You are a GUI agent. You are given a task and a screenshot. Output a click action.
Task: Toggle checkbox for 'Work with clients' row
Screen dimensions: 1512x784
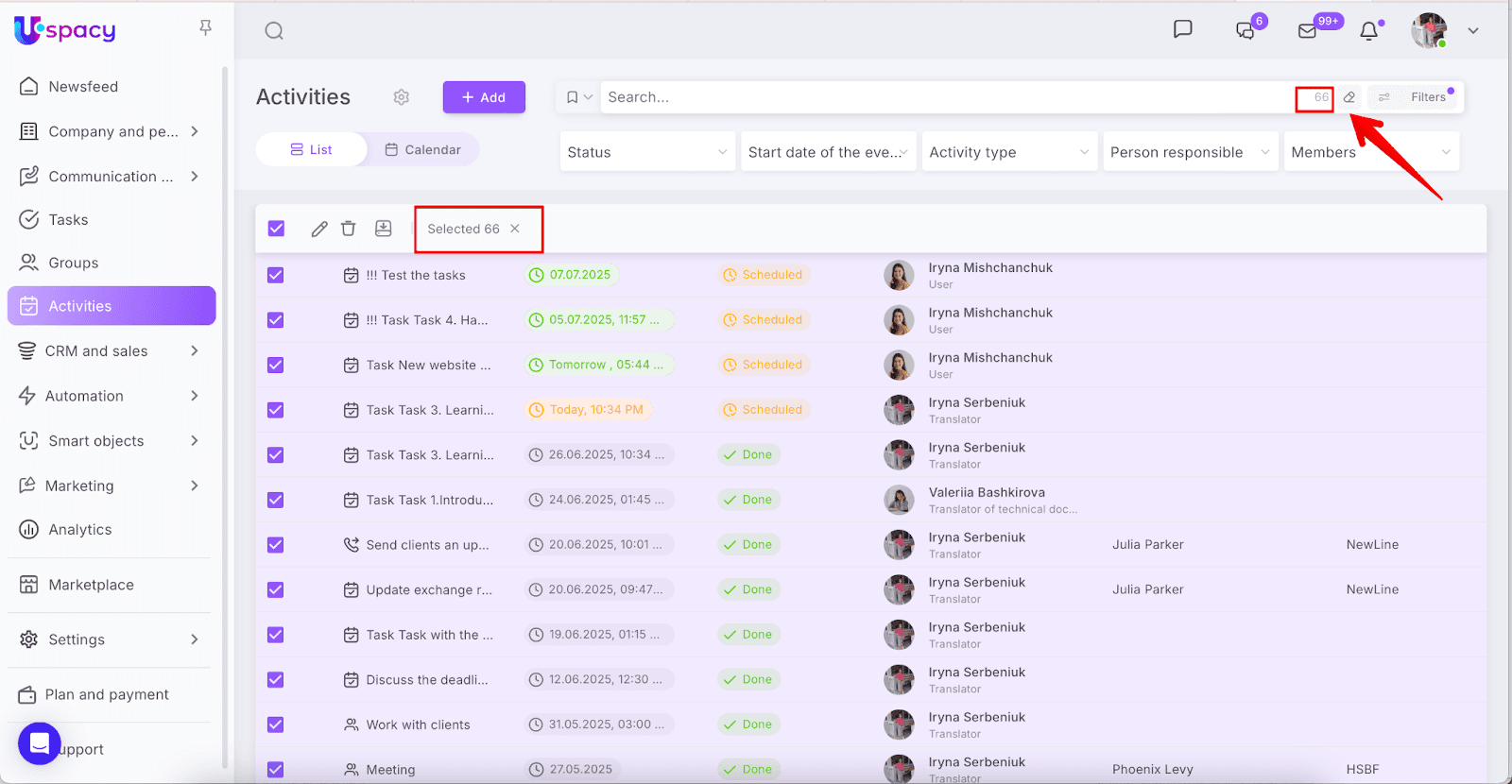[276, 724]
